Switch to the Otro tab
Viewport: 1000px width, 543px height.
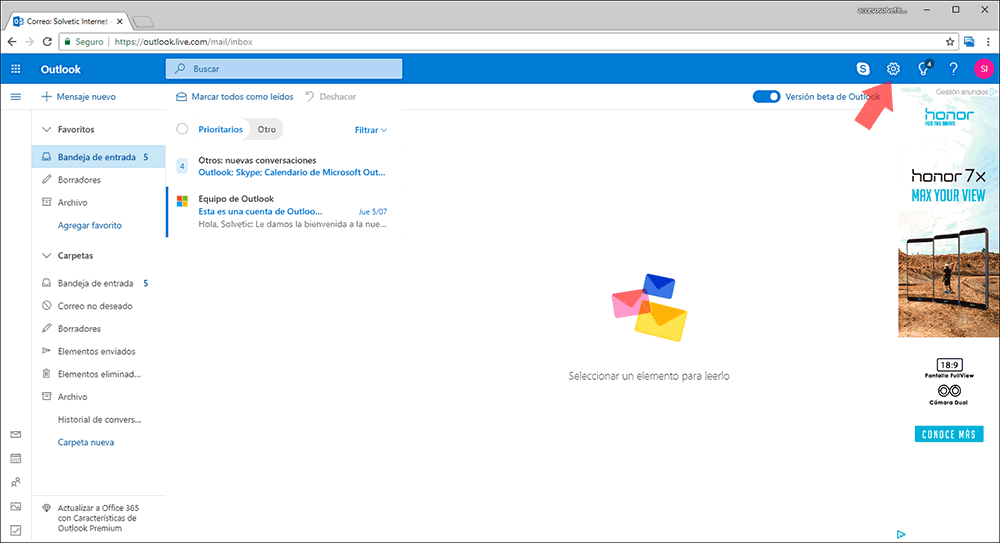[x=267, y=129]
